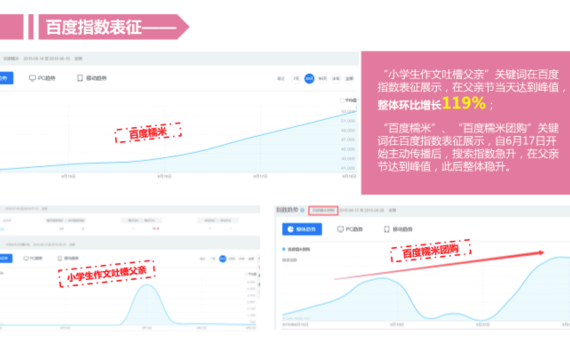Select 90天 range in 小学生作文吐槽父亲 chart

232,259
